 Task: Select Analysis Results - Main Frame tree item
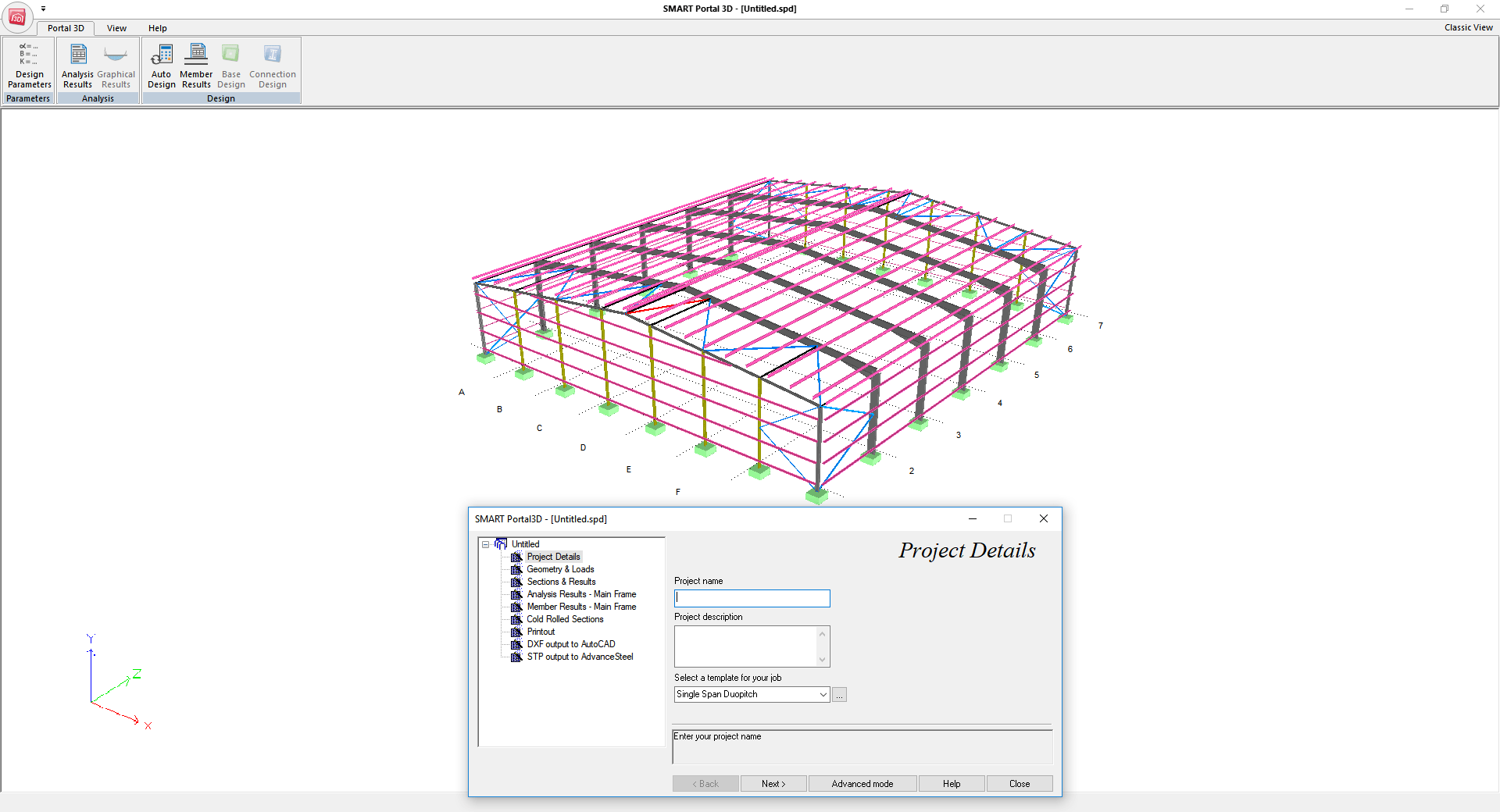point(581,594)
